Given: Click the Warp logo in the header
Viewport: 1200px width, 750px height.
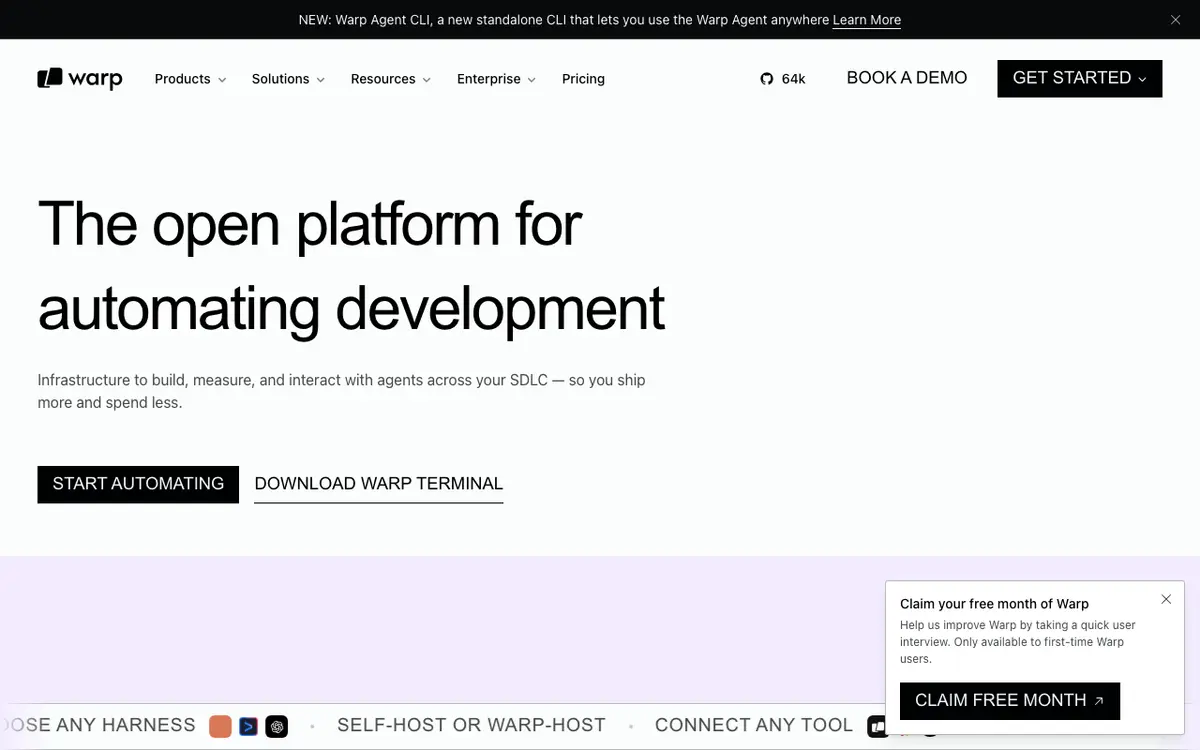Looking at the screenshot, I should (80, 78).
